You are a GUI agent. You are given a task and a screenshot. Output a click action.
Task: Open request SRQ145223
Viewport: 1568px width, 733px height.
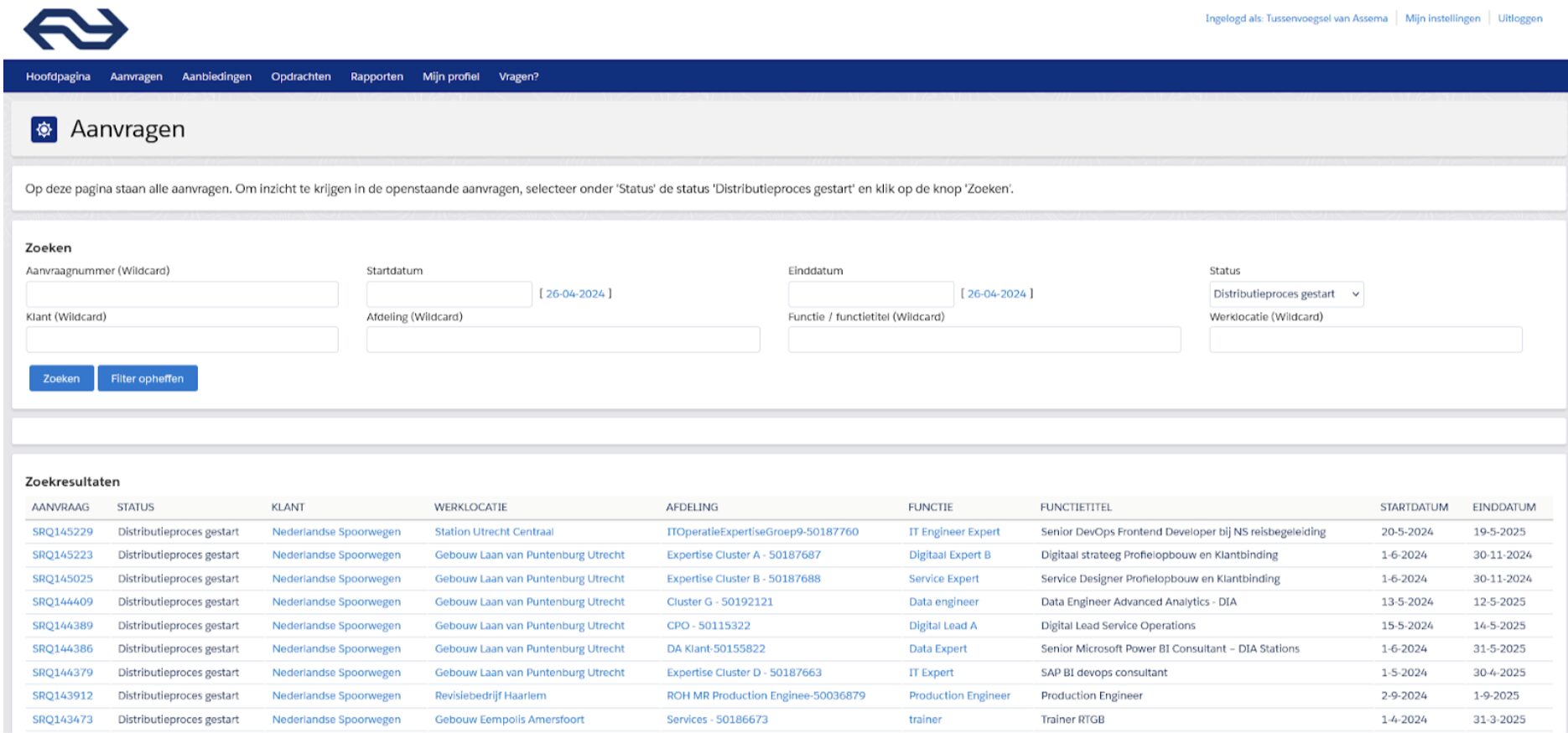[x=63, y=555]
